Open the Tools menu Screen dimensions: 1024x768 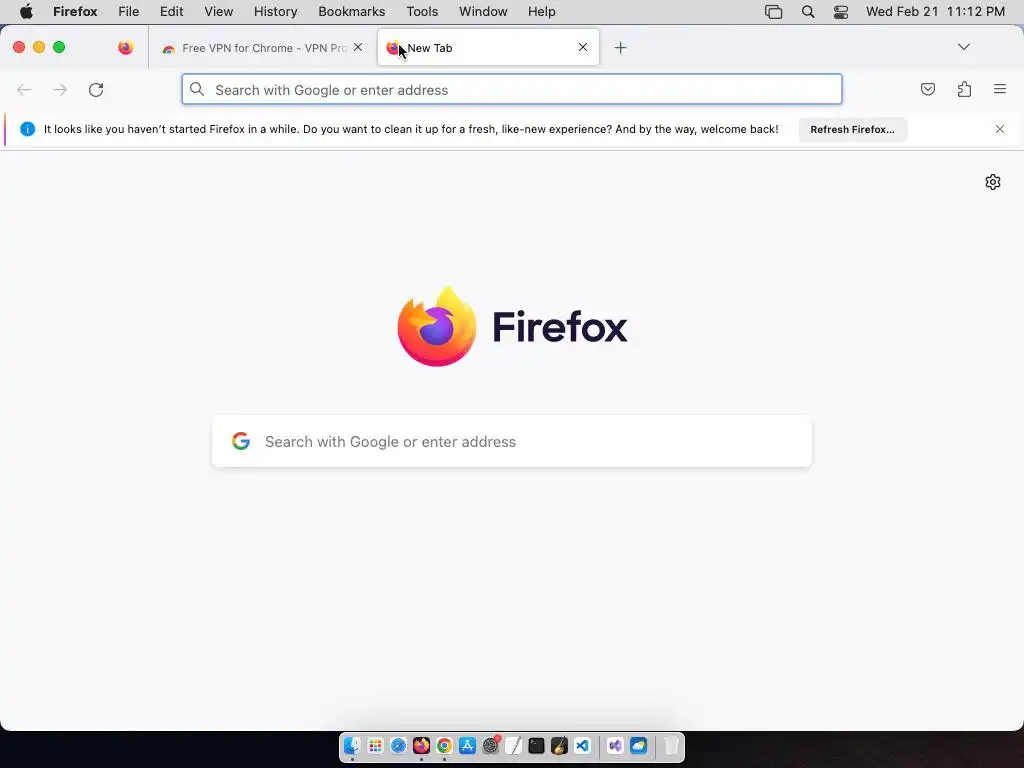pos(422,12)
